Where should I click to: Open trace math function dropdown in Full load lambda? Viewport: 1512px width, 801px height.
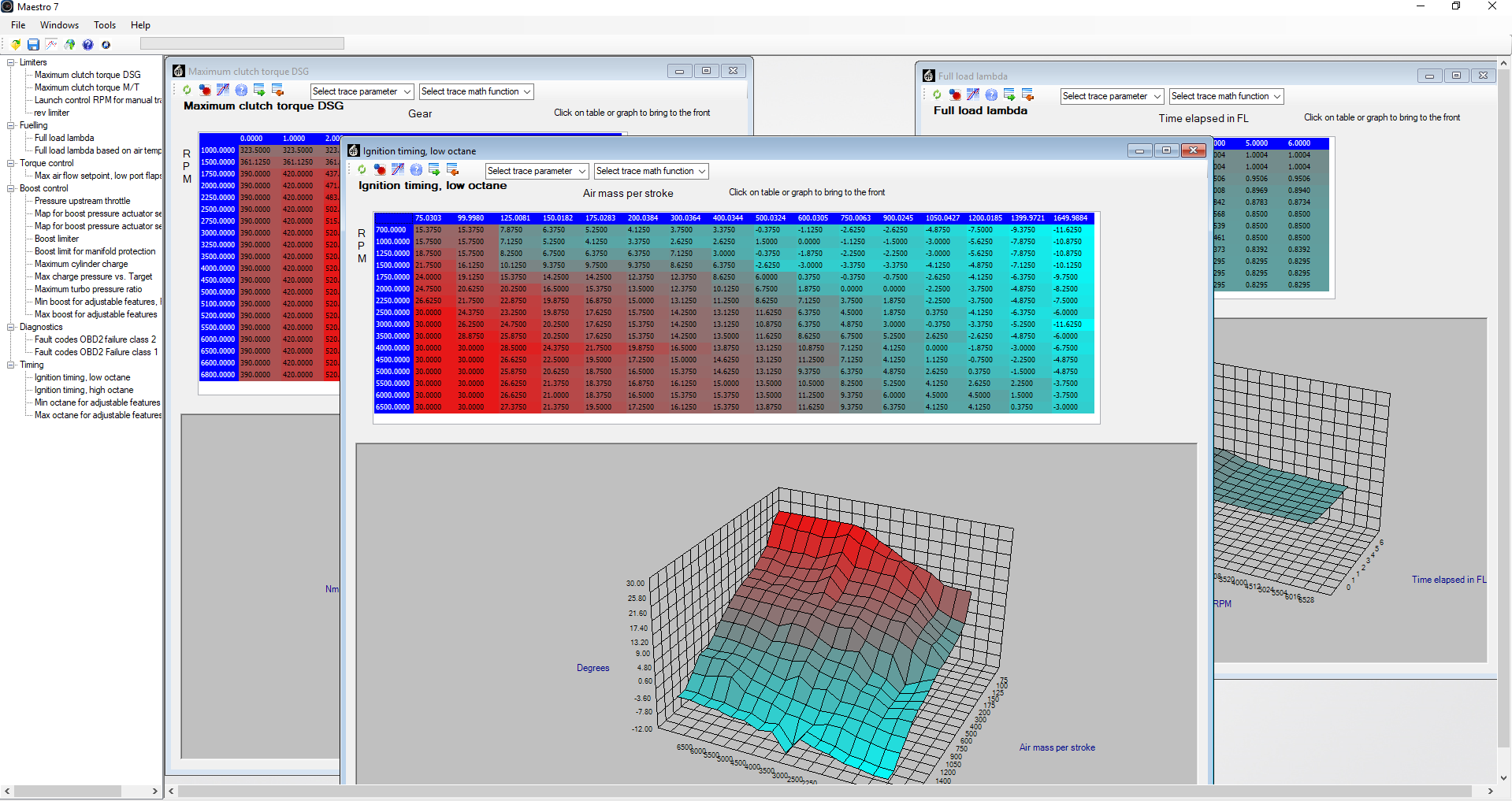tap(1226, 96)
